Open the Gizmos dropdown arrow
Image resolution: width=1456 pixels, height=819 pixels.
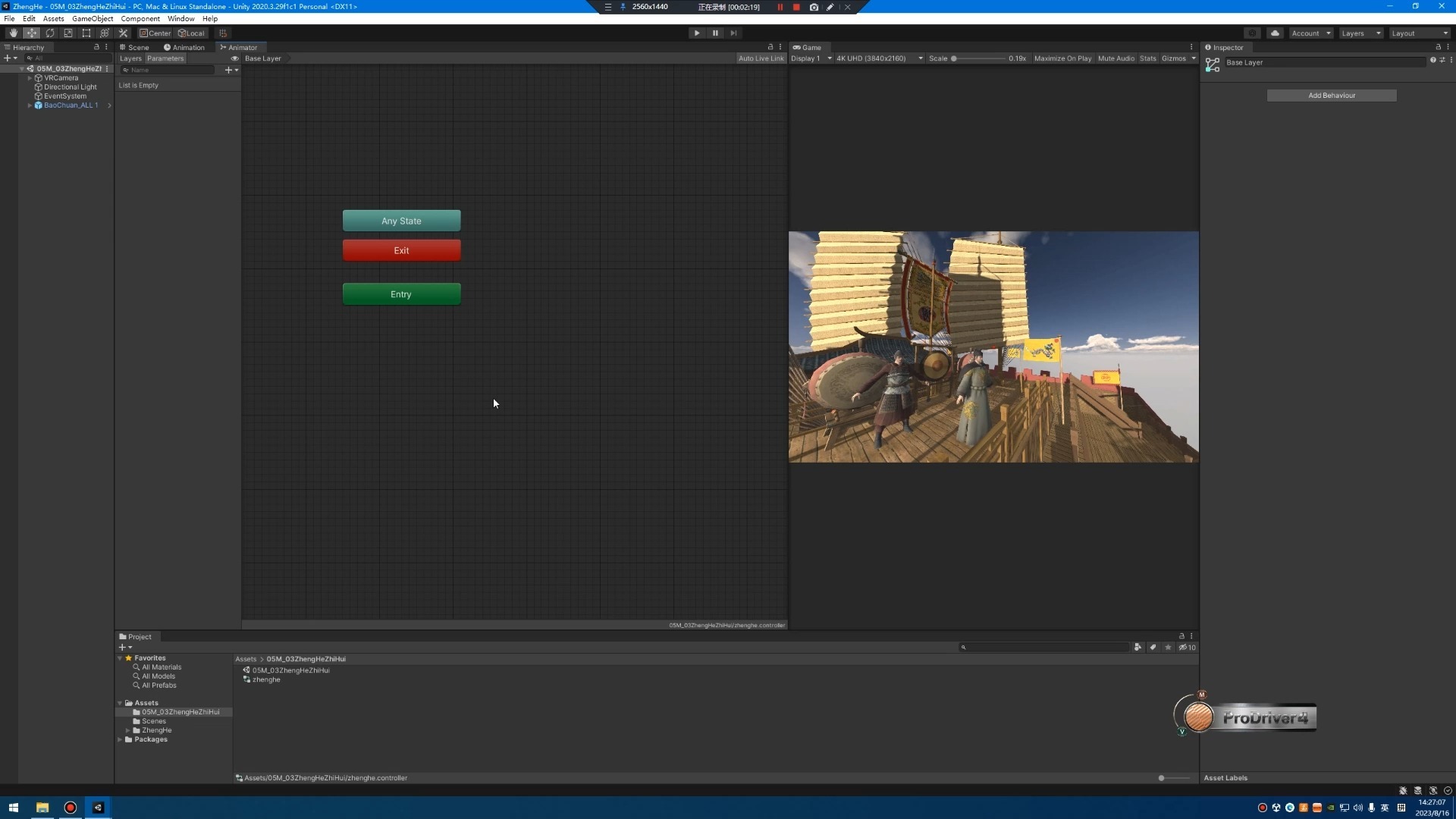click(1194, 58)
